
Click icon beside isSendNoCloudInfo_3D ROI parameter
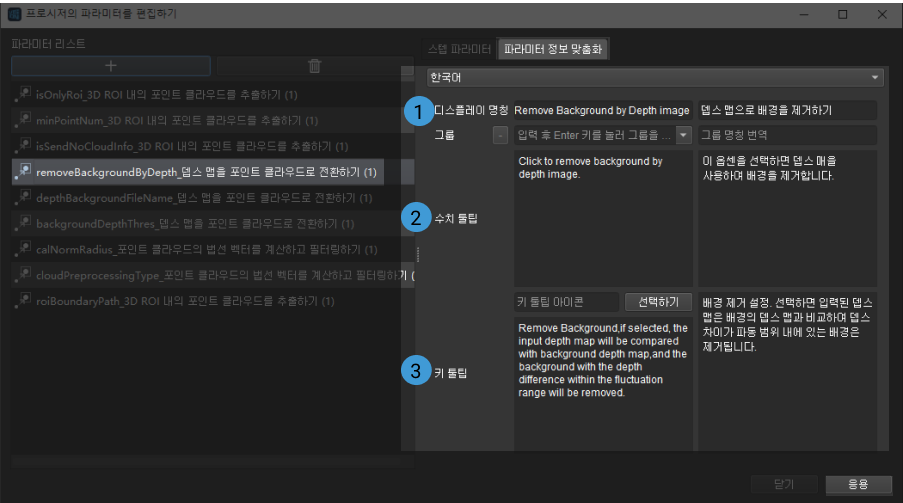pyautogui.click(x=23, y=146)
